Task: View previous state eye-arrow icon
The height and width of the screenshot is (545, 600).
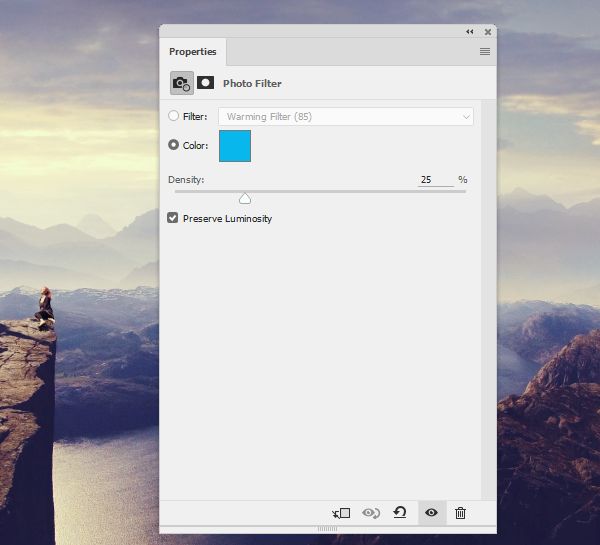Action: (x=371, y=513)
